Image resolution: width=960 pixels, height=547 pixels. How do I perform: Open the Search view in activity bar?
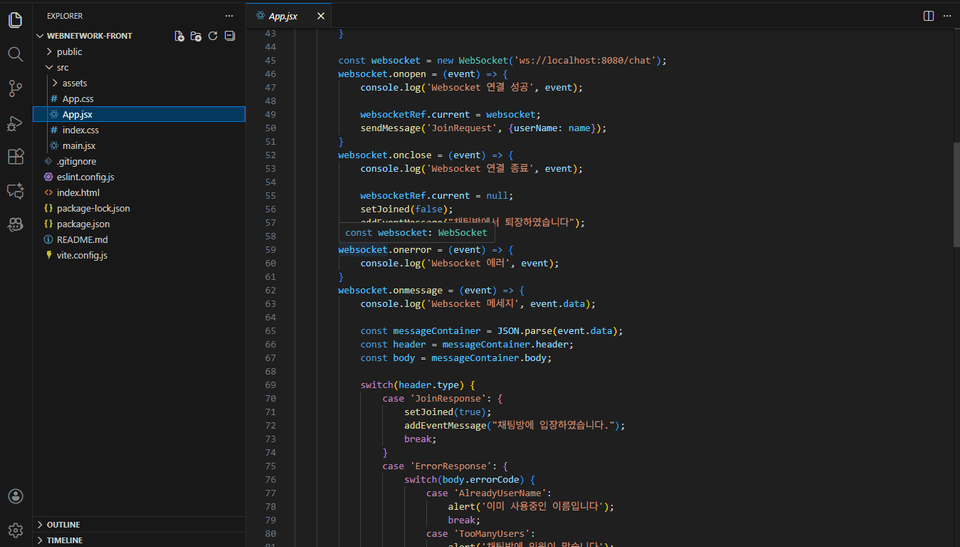[15, 54]
